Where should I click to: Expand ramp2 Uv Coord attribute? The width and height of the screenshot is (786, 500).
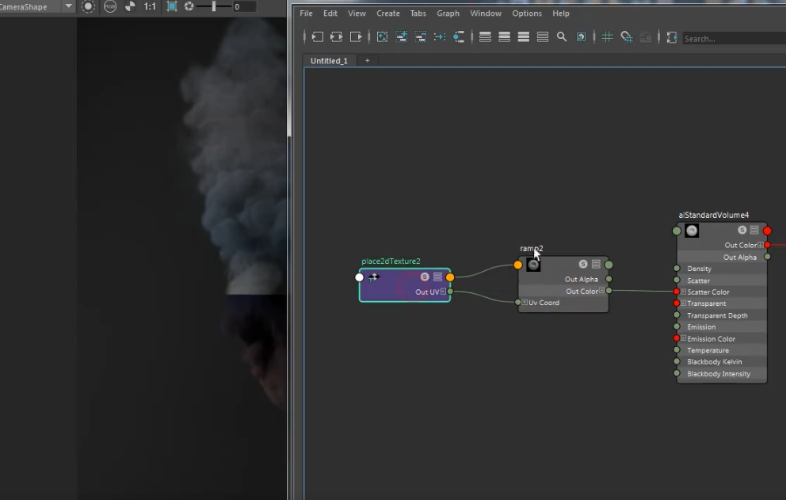(524, 302)
